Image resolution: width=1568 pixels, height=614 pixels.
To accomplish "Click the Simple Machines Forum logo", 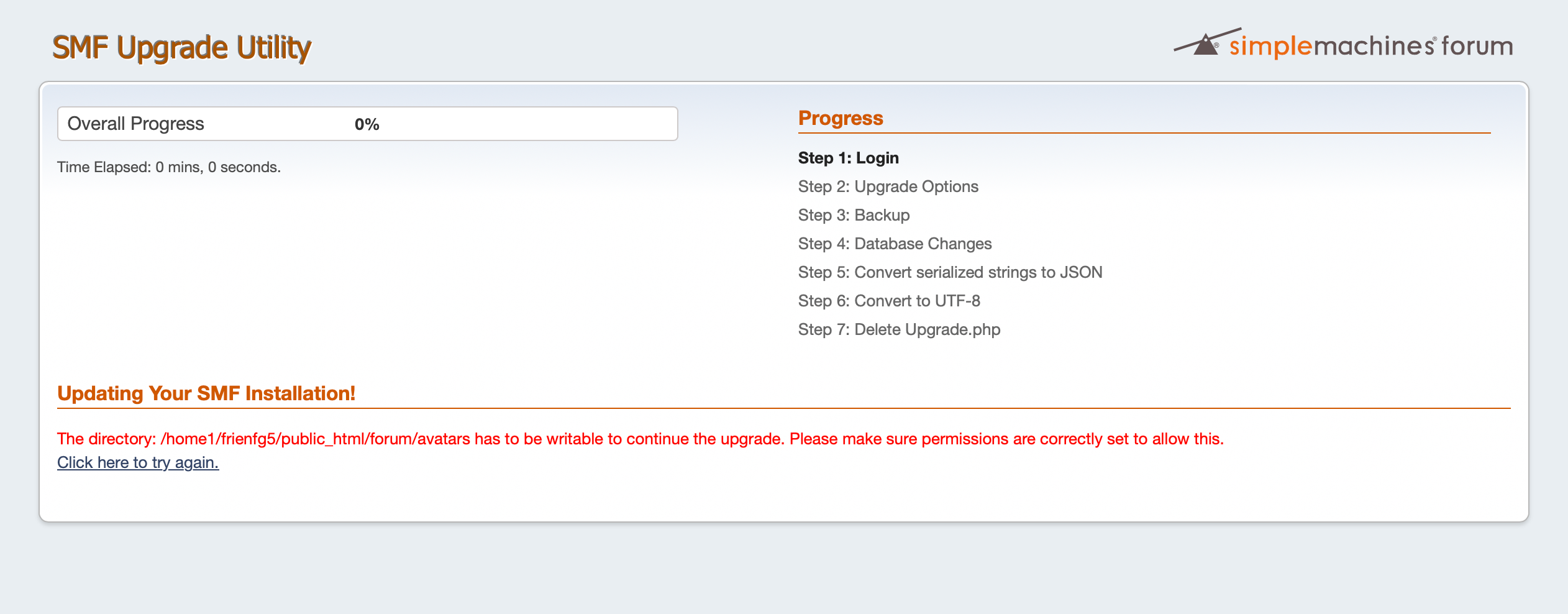I will pyautogui.click(x=1343, y=44).
